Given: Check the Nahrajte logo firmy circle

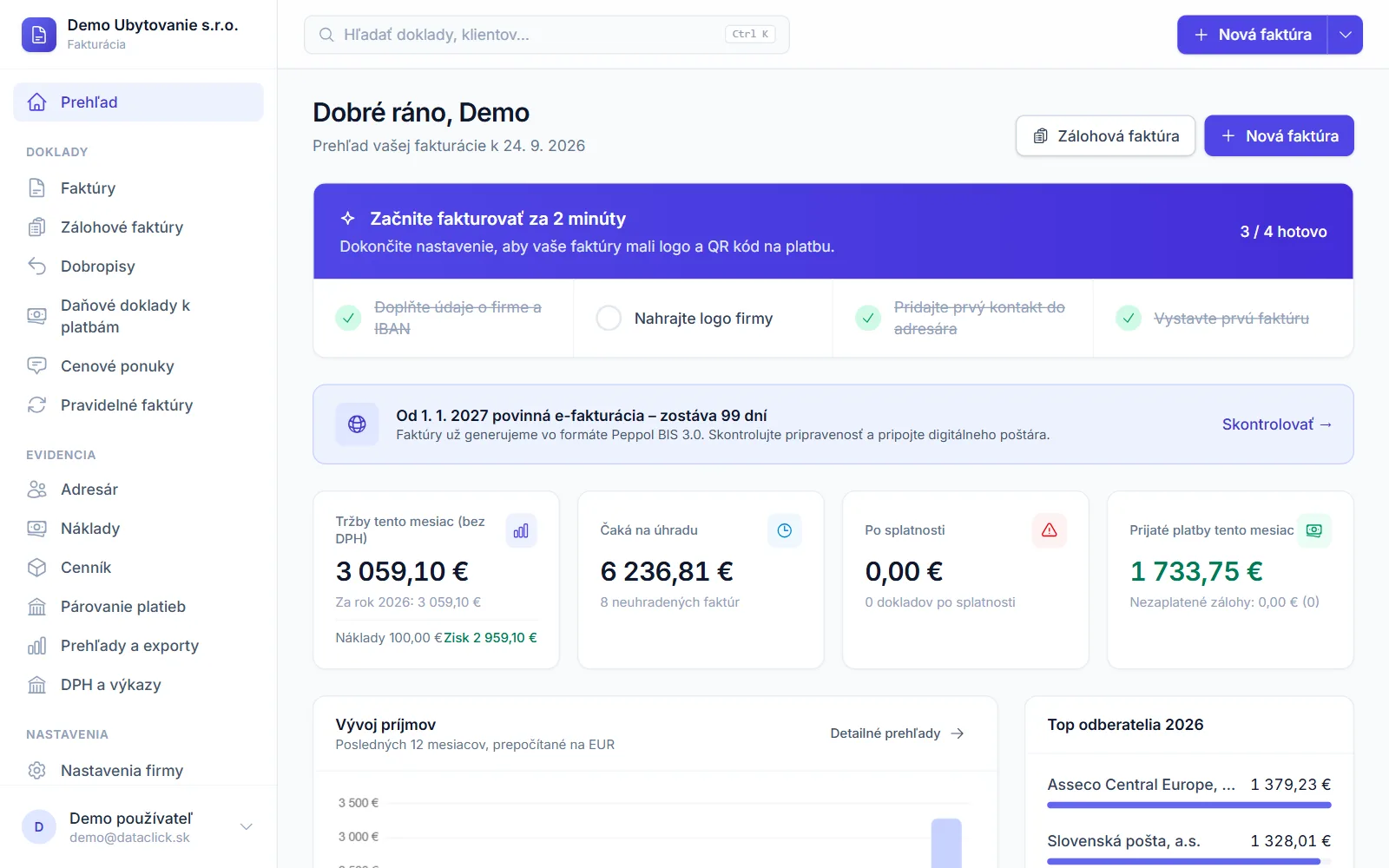Looking at the screenshot, I should [609, 319].
